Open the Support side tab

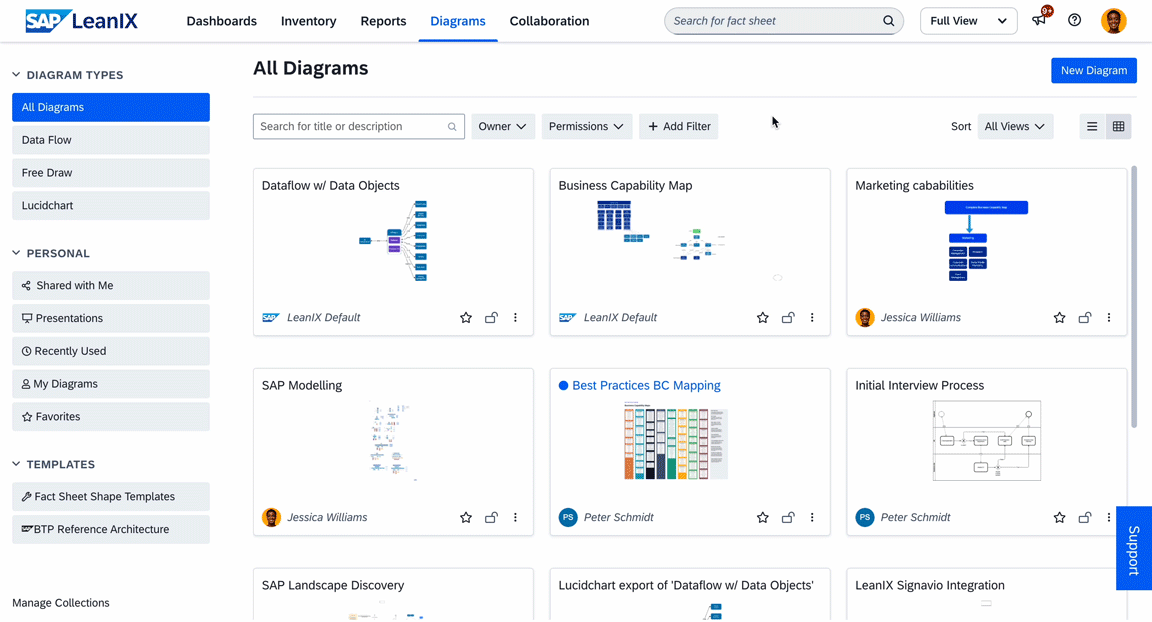click(1134, 549)
